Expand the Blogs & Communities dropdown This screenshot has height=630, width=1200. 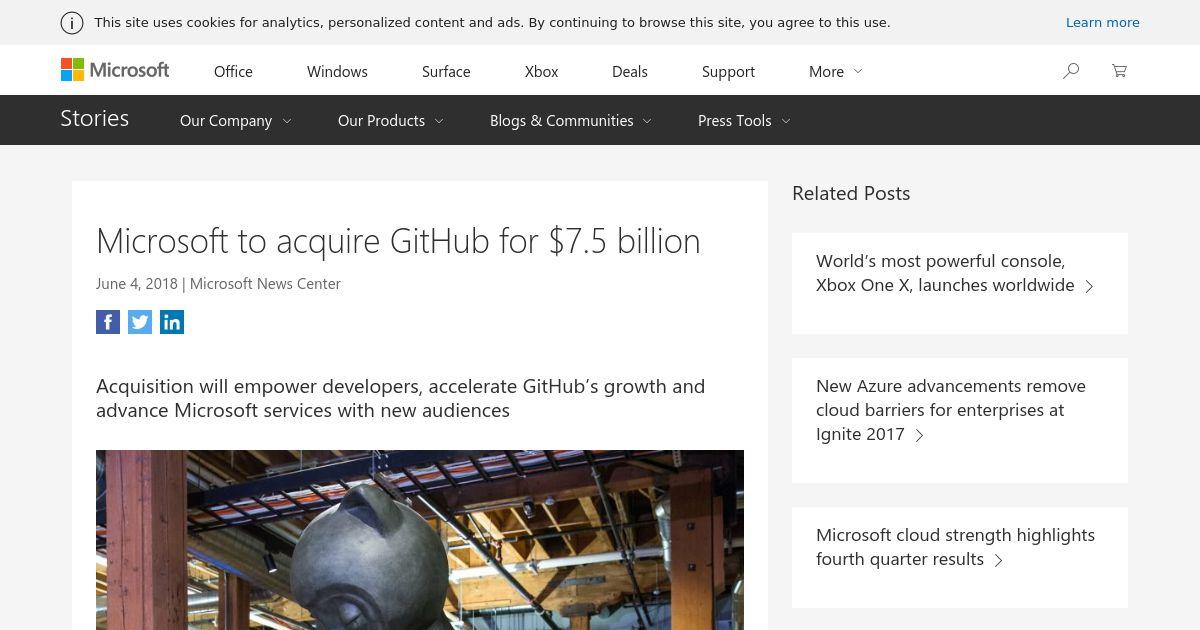click(571, 120)
